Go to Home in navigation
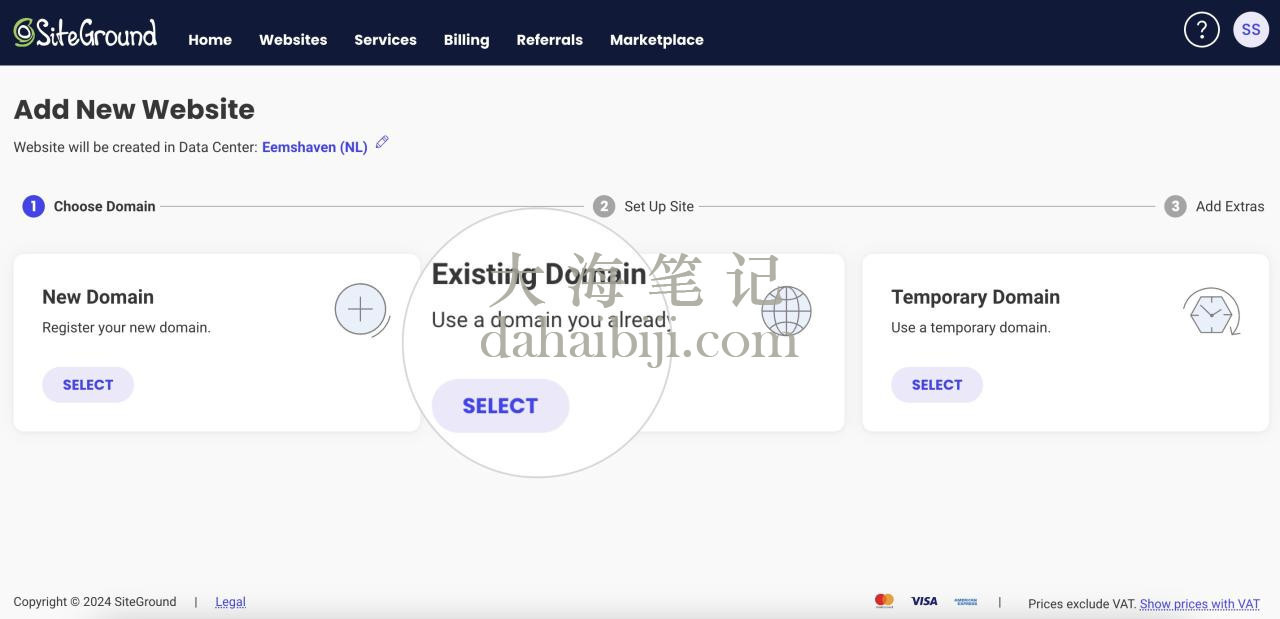 (210, 40)
